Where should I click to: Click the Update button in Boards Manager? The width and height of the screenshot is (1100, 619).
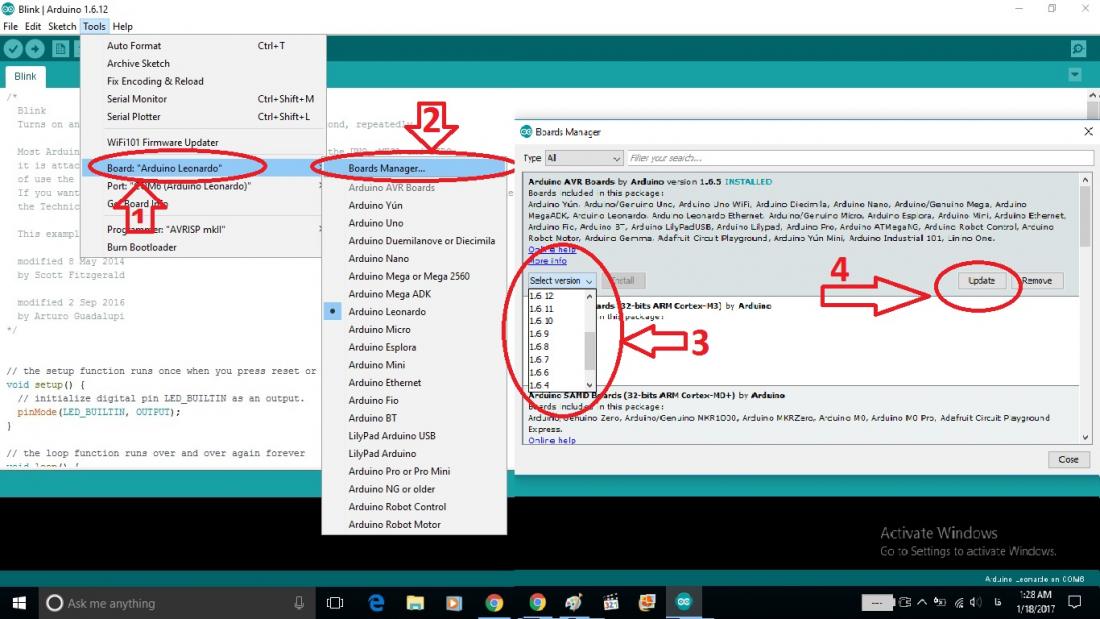pos(981,281)
